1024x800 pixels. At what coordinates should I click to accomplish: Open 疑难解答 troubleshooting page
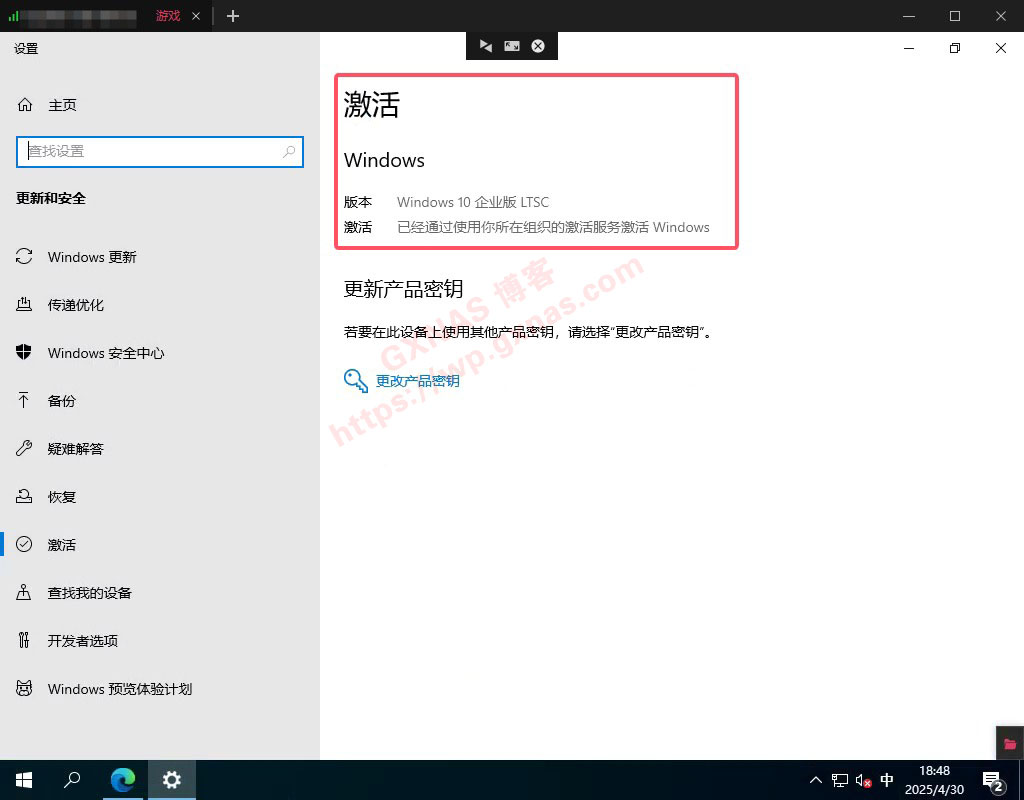[x=75, y=449]
